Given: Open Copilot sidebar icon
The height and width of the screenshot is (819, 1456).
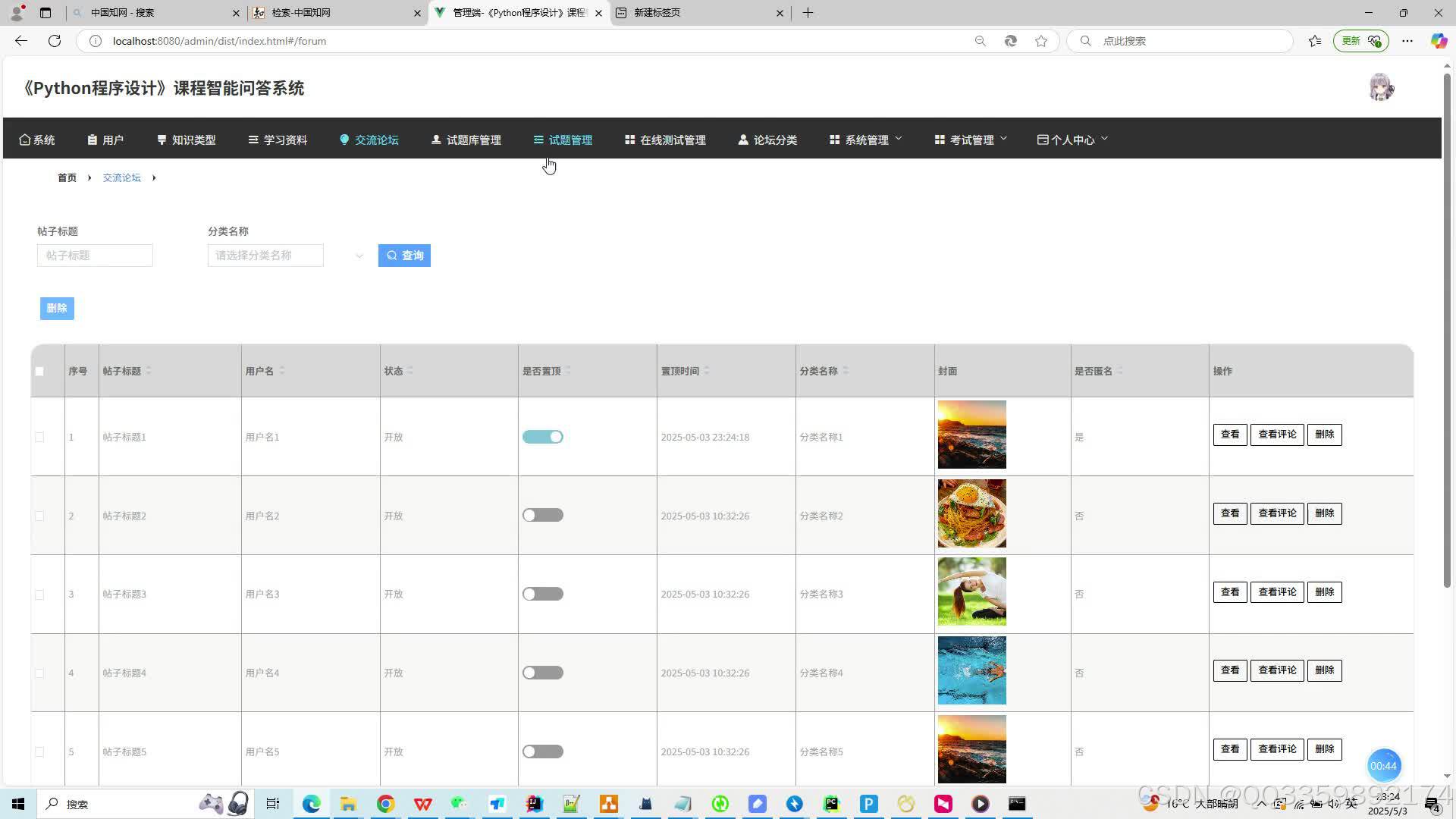Looking at the screenshot, I should pos(1438,41).
